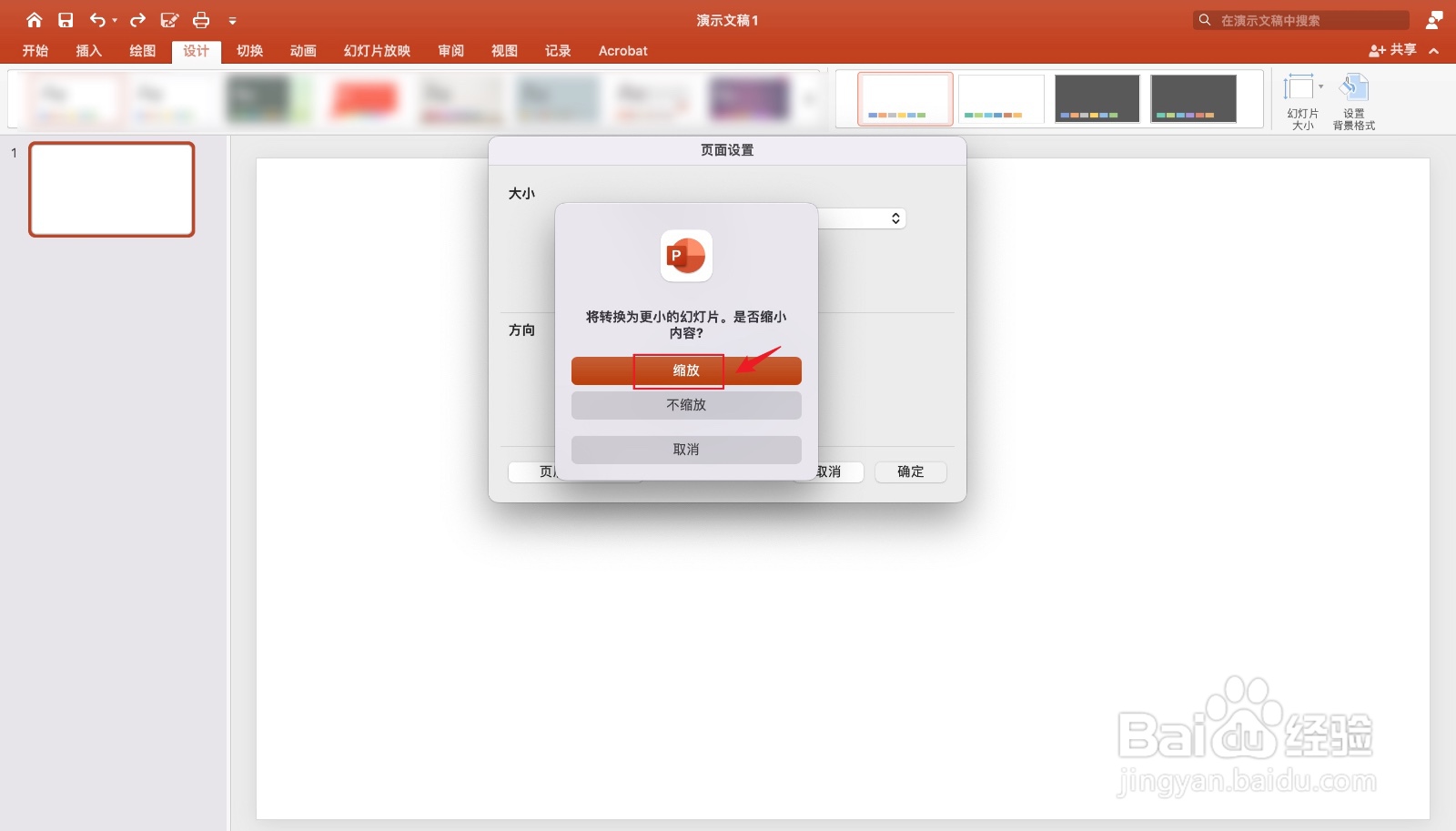Click the Share button
Image resolution: width=1456 pixels, height=831 pixels.
point(1392,50)
